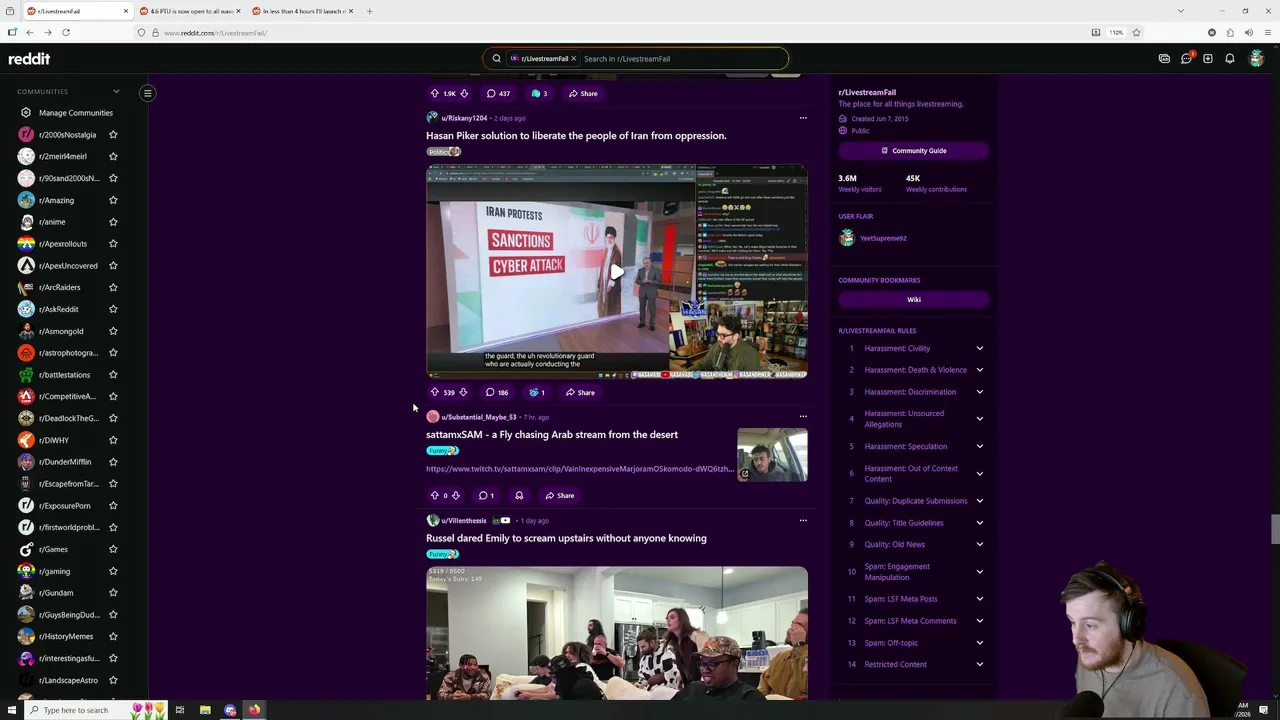The width and height of the screenshot is (1280, 720).
Task: Expand rule 1 Harassment: Civility
Action: [979, 348]
